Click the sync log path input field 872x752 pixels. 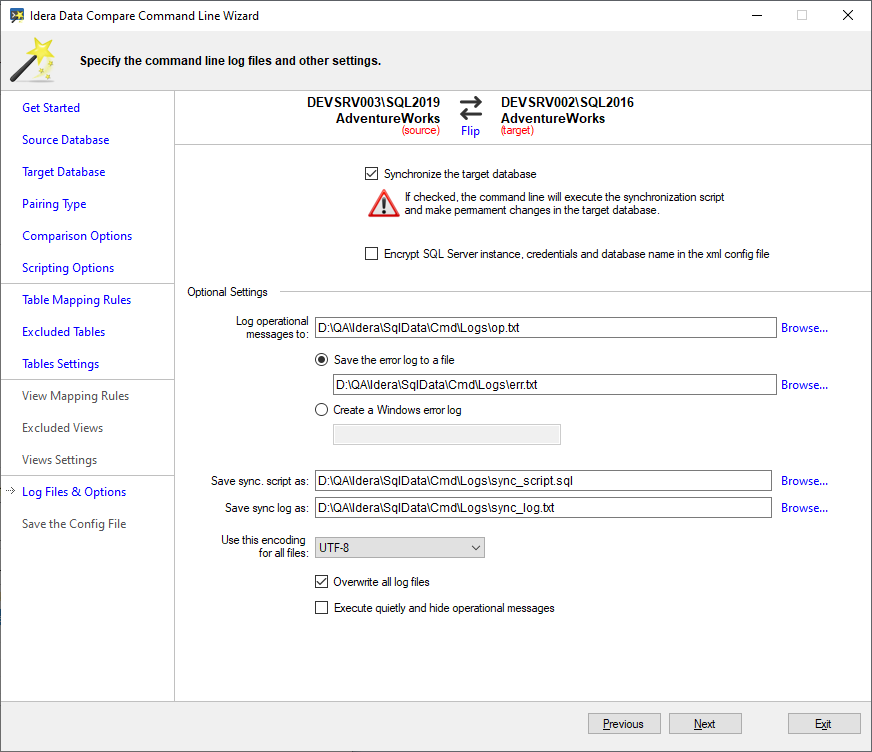tap(543, 508)
